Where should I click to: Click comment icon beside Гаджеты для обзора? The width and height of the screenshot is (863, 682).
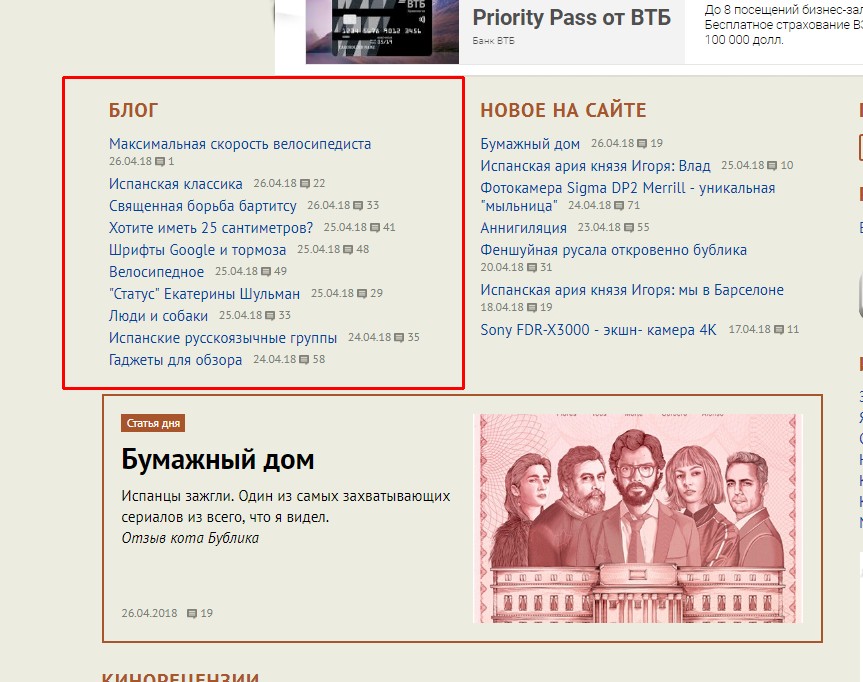[x=306, y=359]
